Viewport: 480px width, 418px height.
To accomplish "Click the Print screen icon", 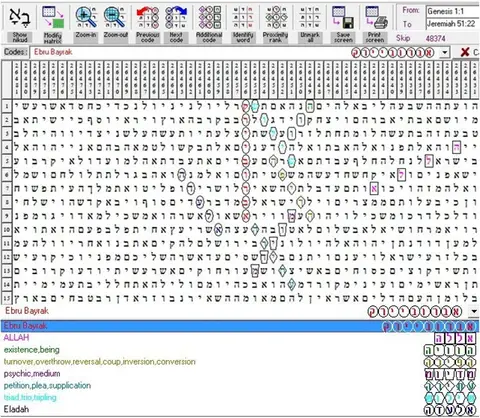I will click(x=376, y=18).
